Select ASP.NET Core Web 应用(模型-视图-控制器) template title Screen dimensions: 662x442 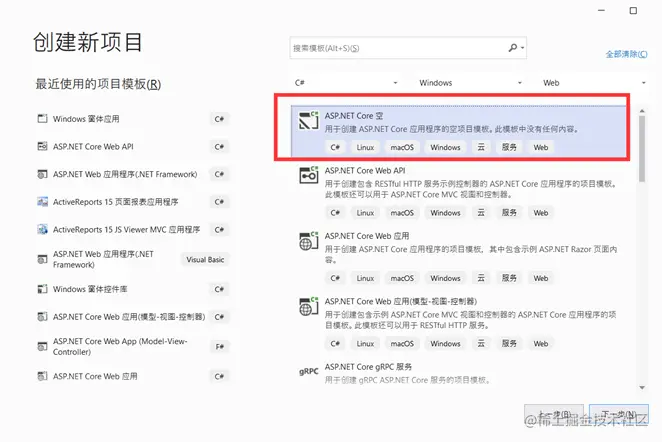401,301
